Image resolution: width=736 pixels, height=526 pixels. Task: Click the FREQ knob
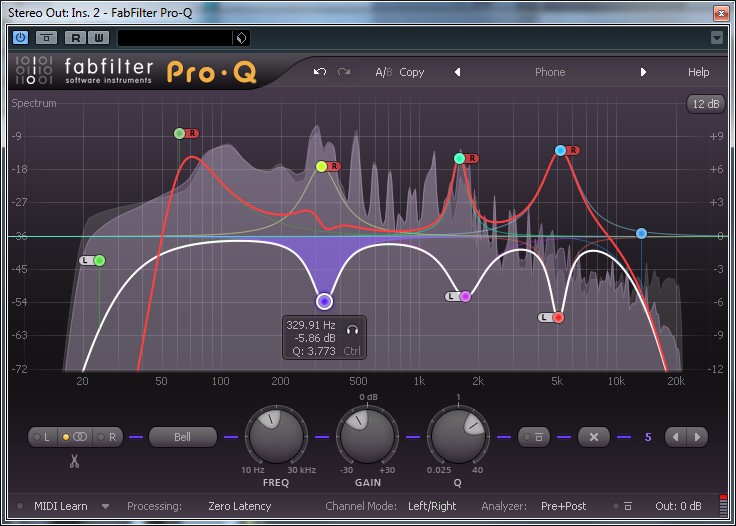click(x=276, y=436)
